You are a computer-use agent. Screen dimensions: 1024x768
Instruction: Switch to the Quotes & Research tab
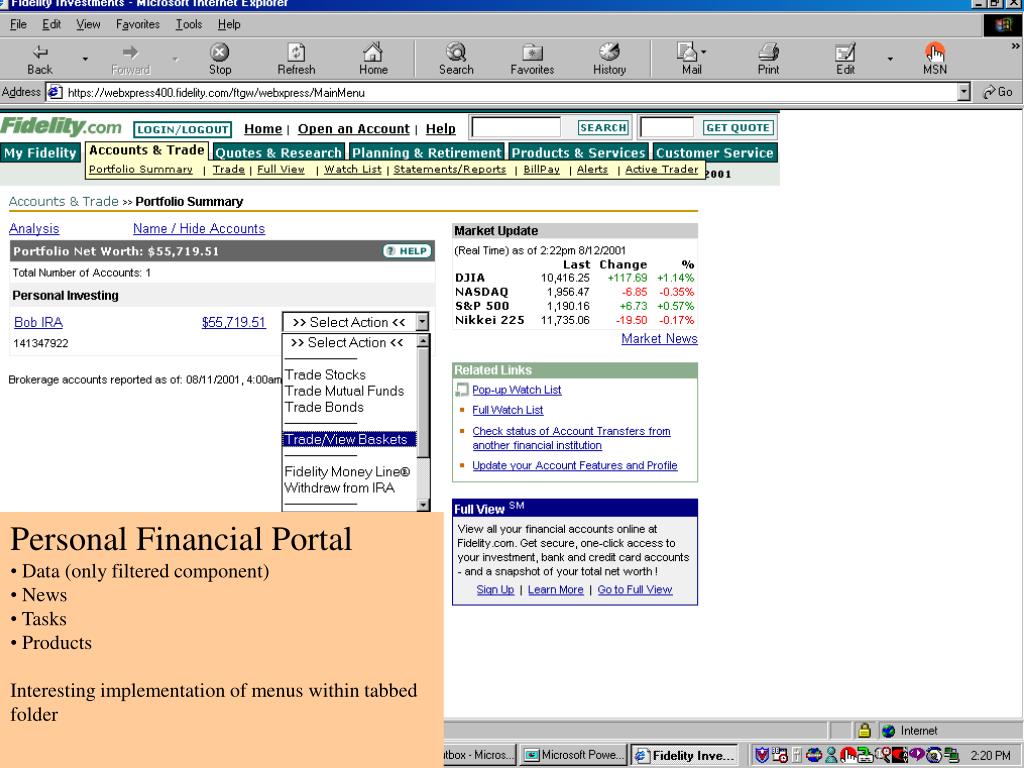pos(278,153)
